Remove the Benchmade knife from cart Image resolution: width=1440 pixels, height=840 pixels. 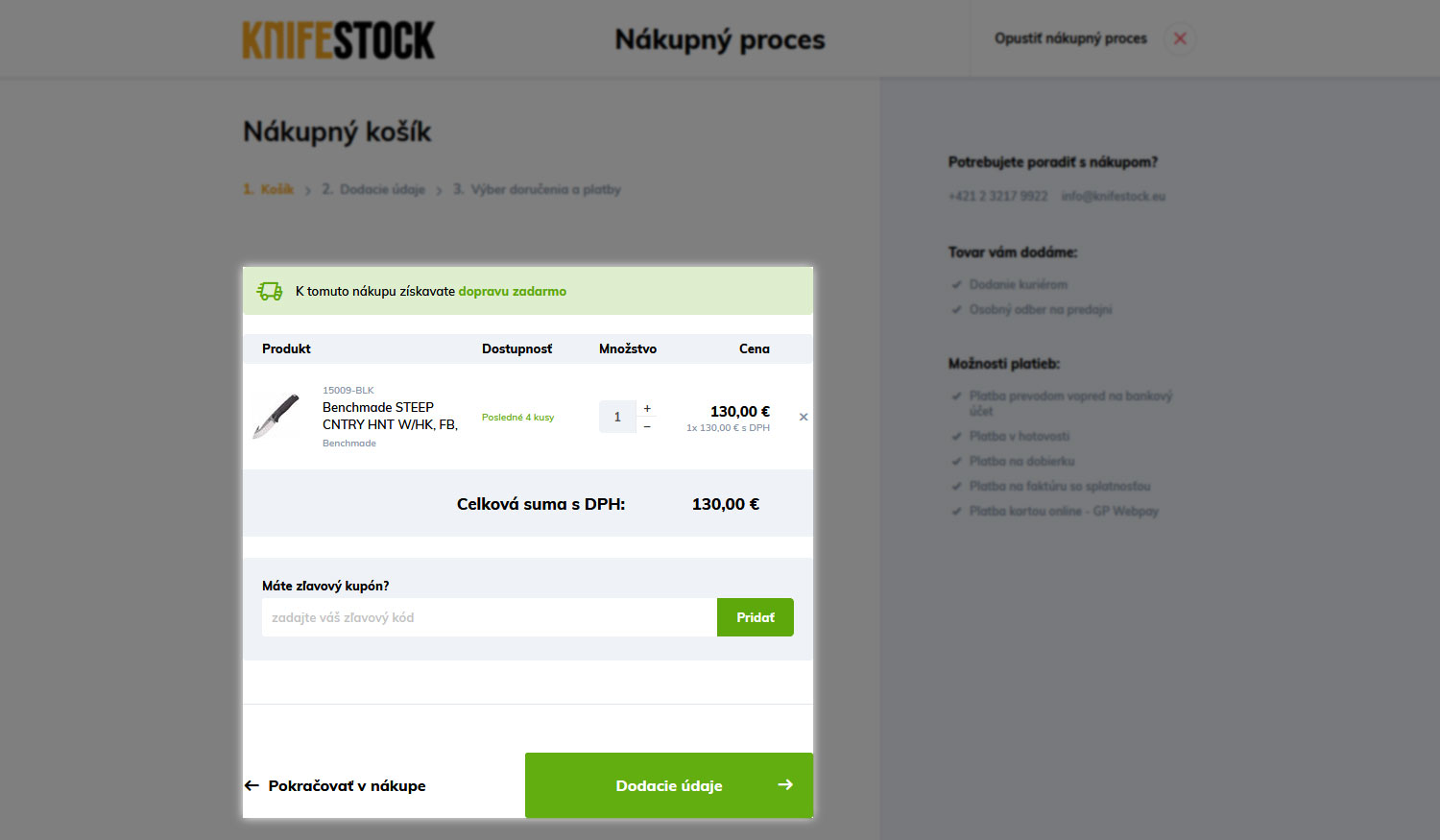(x=804, y=417)
